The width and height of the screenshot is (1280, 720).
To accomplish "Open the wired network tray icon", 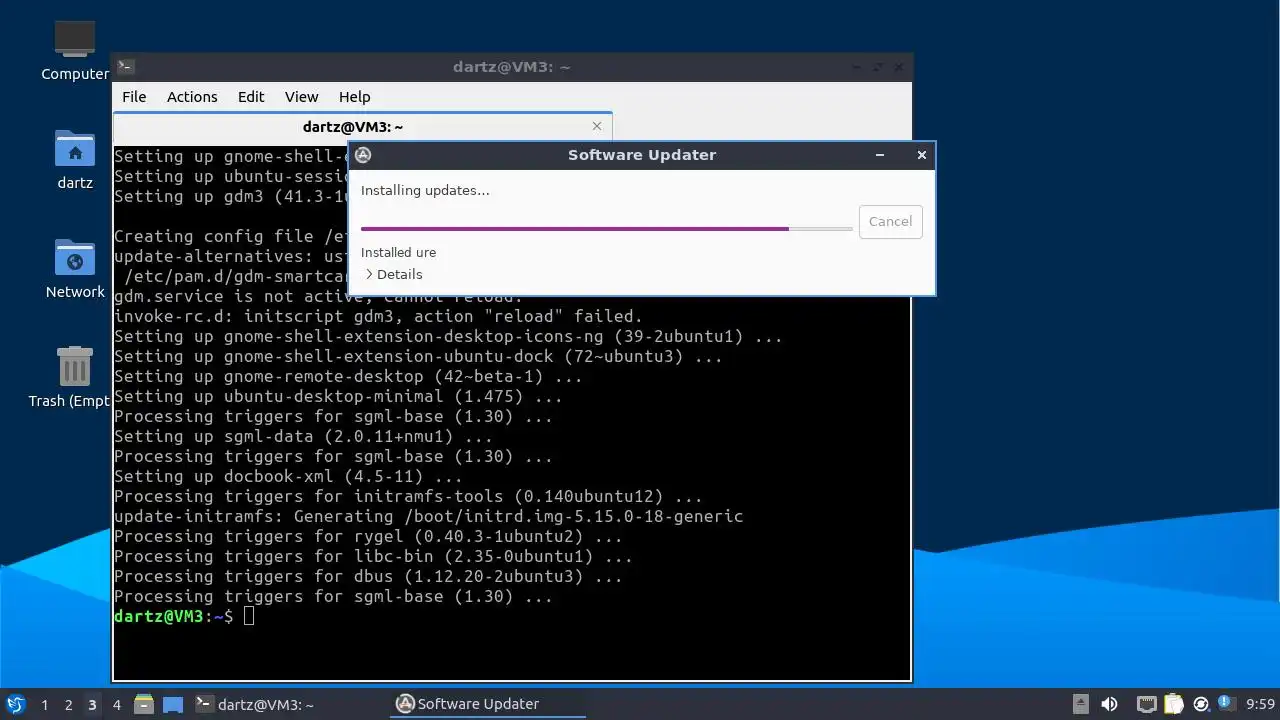I will pyautogui.click(x=1146, y=704).
